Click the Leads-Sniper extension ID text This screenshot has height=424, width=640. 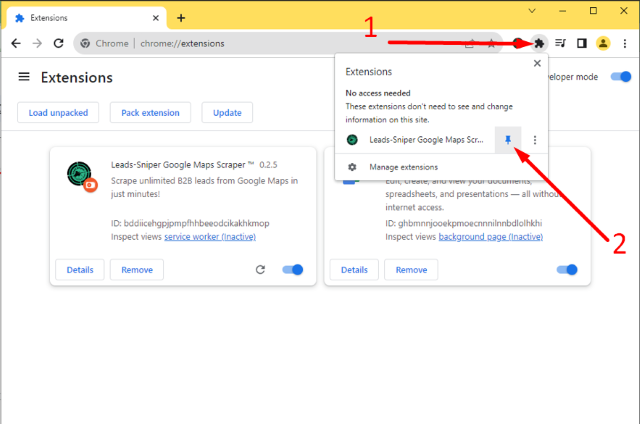pos(190,223)
